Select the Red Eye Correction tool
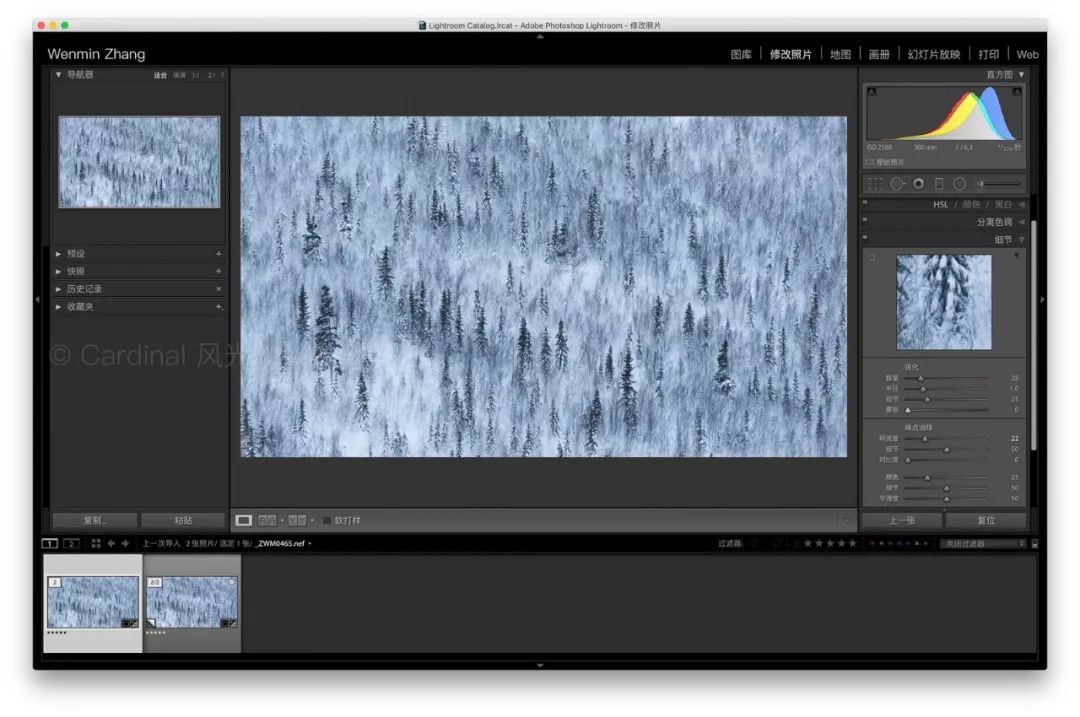 pyautogui.click(x=918, y=184)
